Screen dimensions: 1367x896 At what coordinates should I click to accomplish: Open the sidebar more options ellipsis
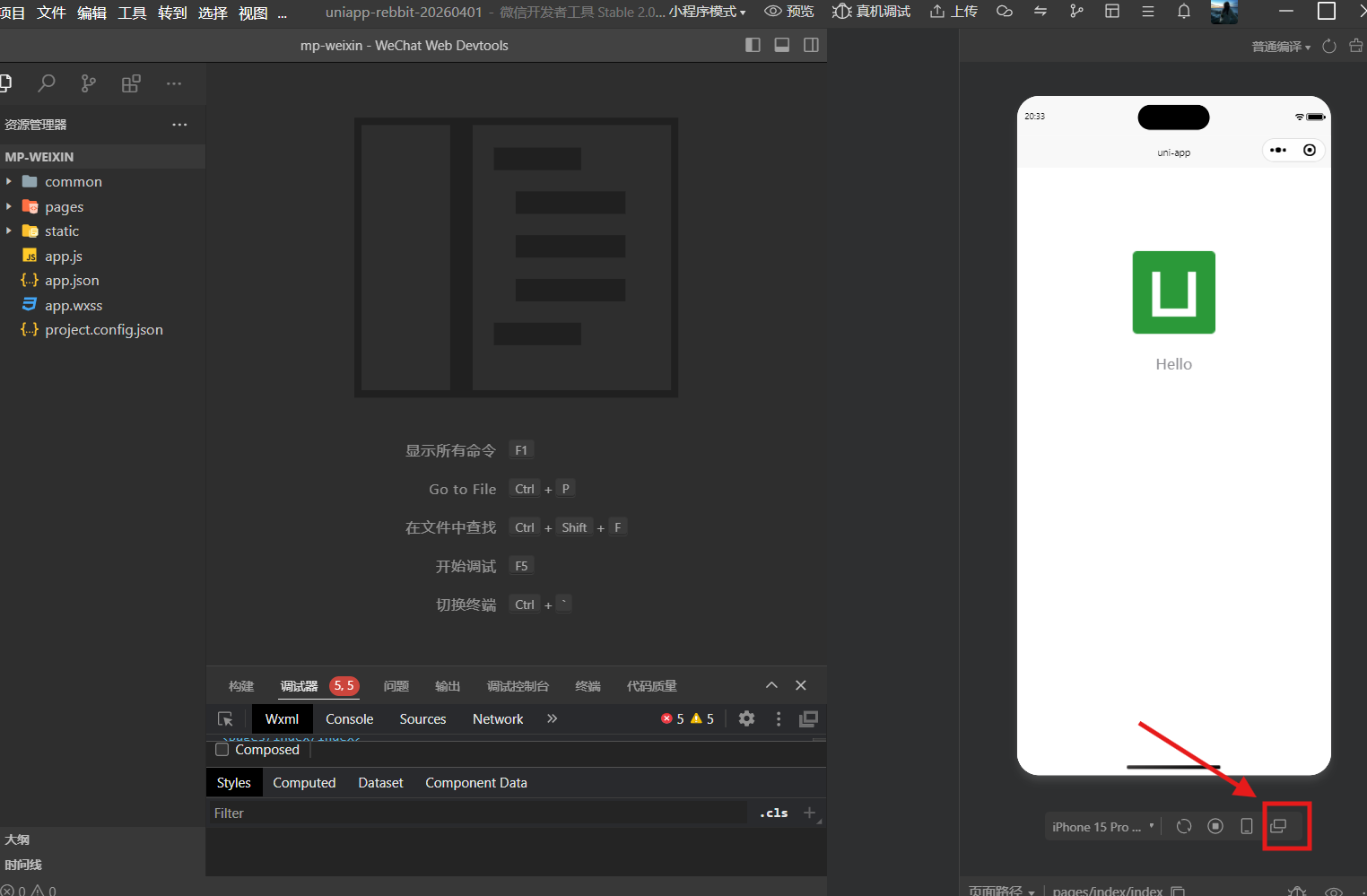pyautogui.click(x=174, y=83)
